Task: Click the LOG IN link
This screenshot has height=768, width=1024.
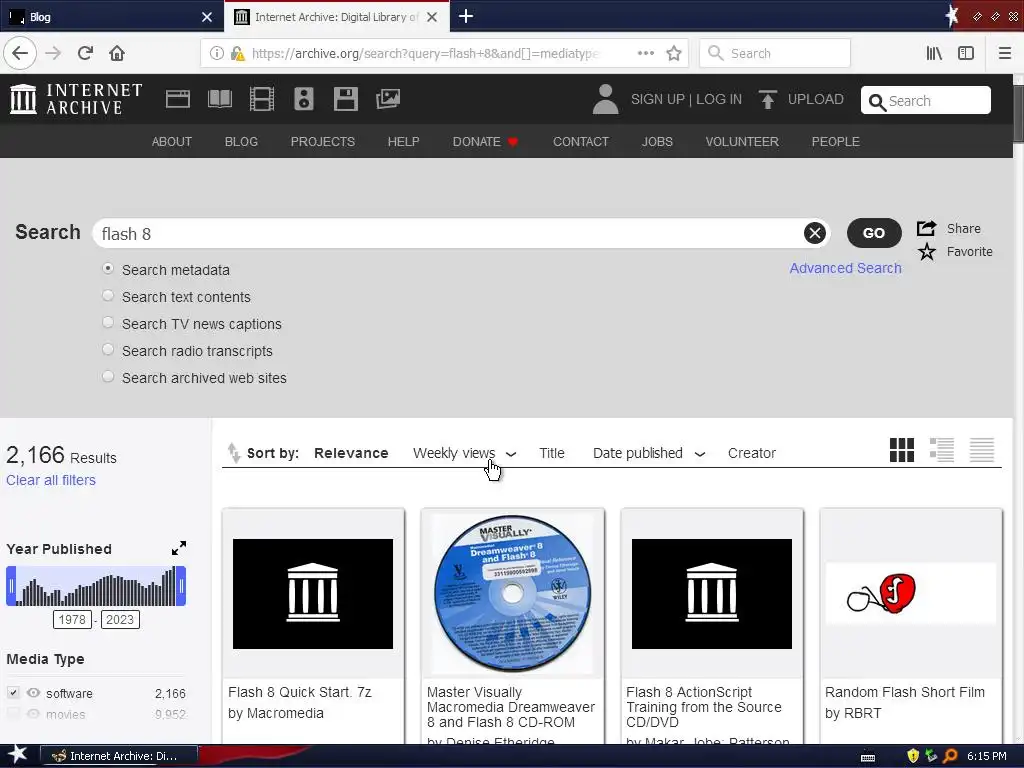Action: (718, 99)
